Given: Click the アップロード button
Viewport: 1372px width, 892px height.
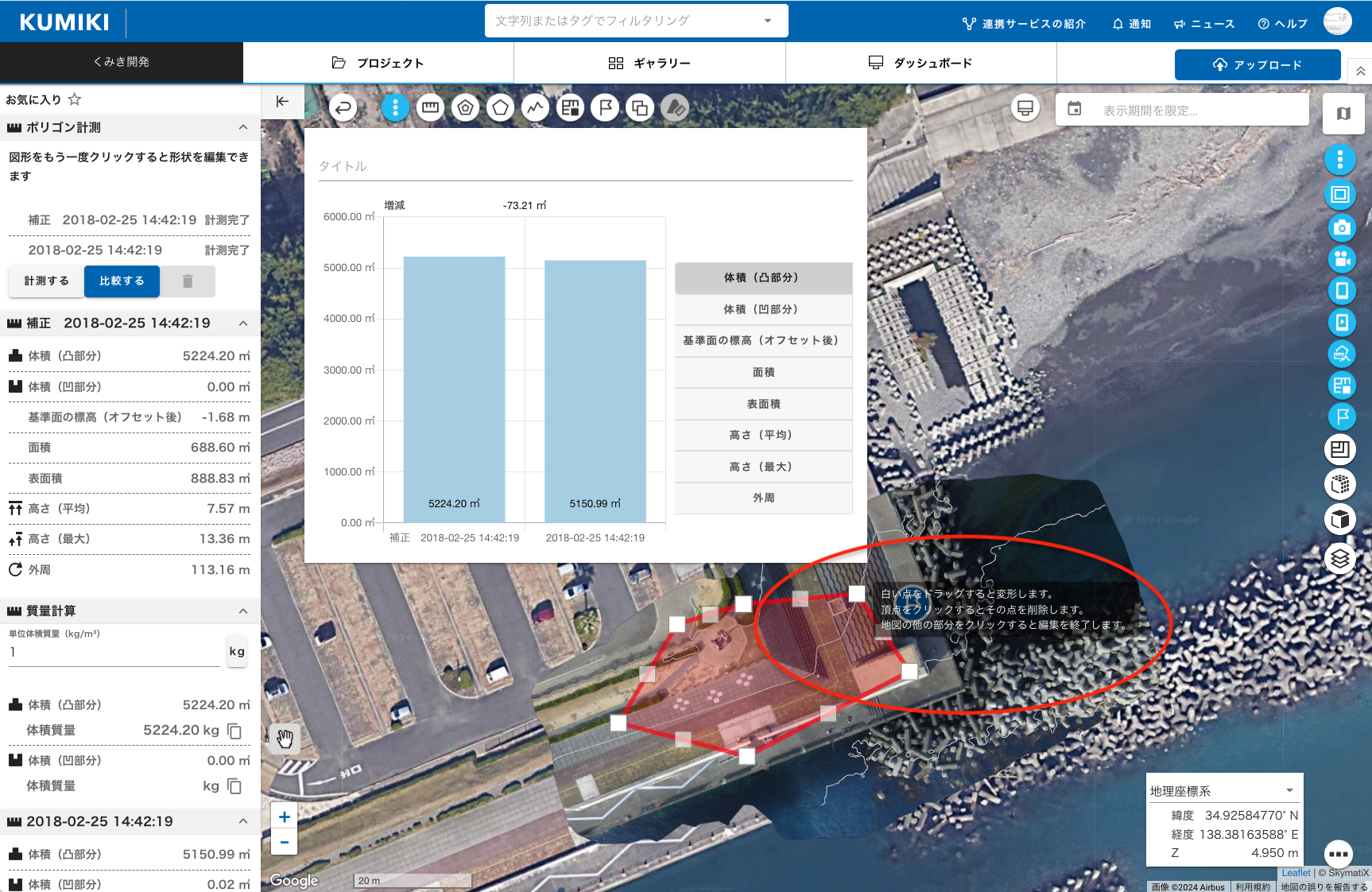Looking at the screenshot, I should coord(1257,64).
